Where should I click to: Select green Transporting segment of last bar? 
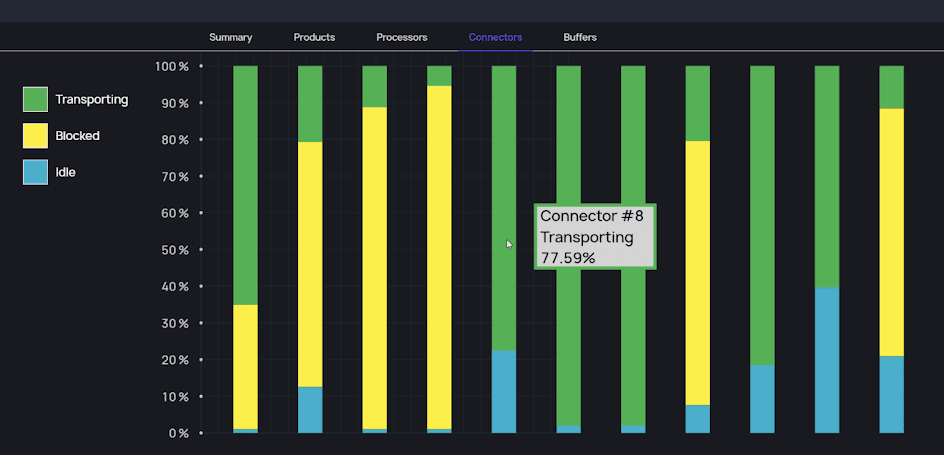click(x=892, y=87)
